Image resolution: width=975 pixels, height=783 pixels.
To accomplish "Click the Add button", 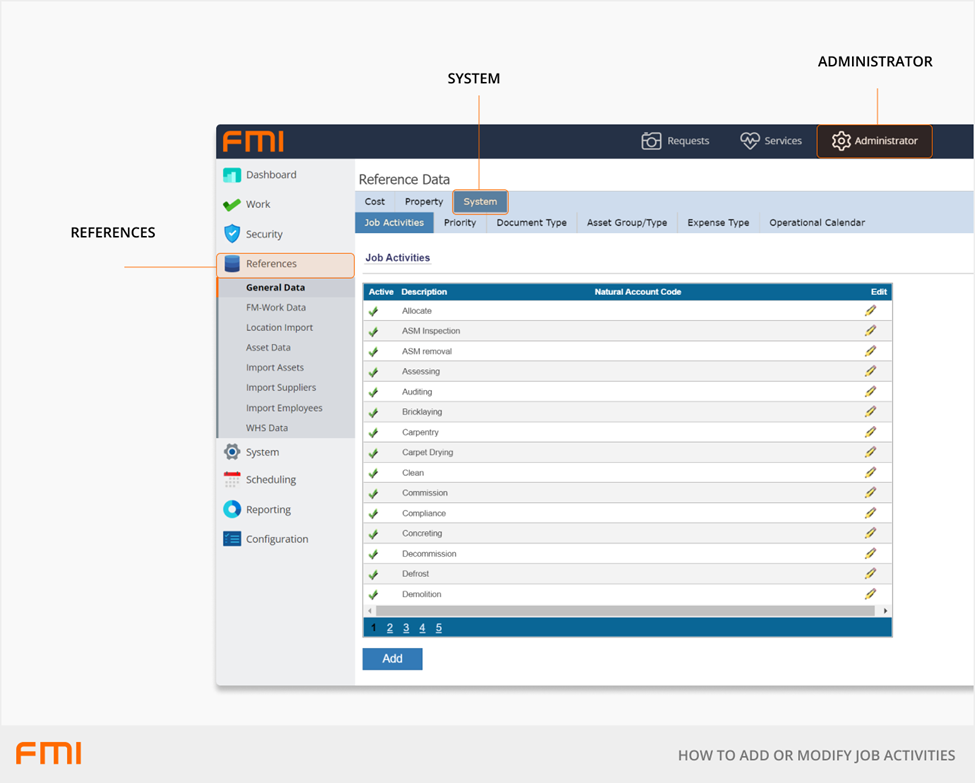I will pos(392,659).
